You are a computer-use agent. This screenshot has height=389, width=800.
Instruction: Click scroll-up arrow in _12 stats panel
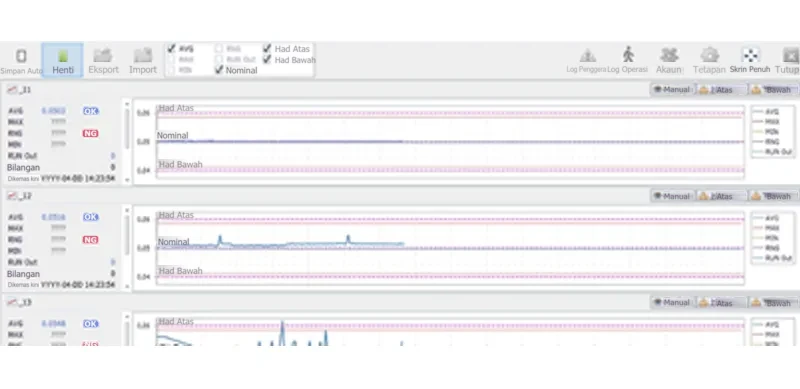point(128,210)
